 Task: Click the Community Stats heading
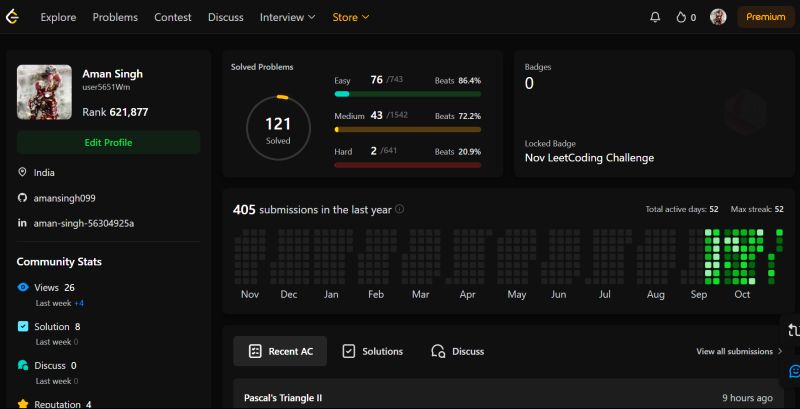coord(59,262)
